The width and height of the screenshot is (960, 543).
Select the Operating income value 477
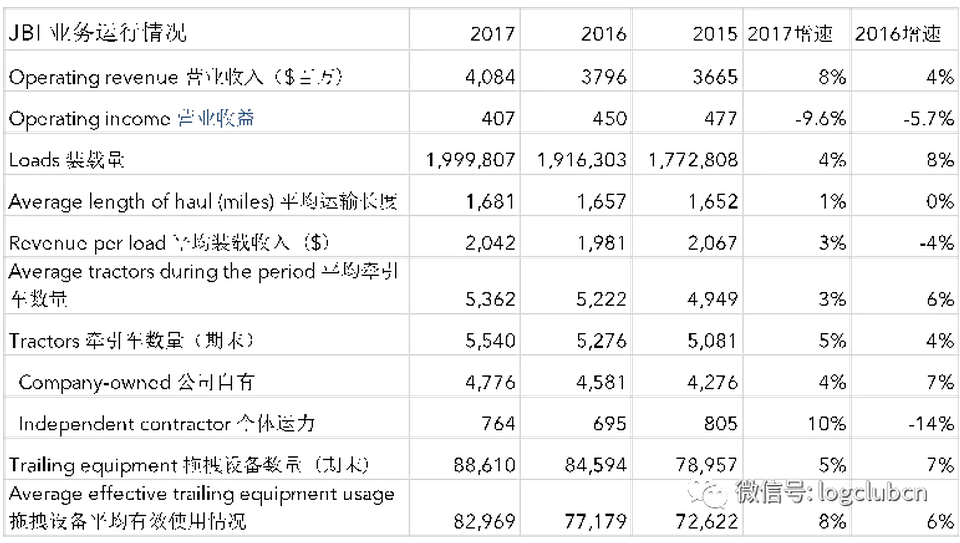pos(721,118)
